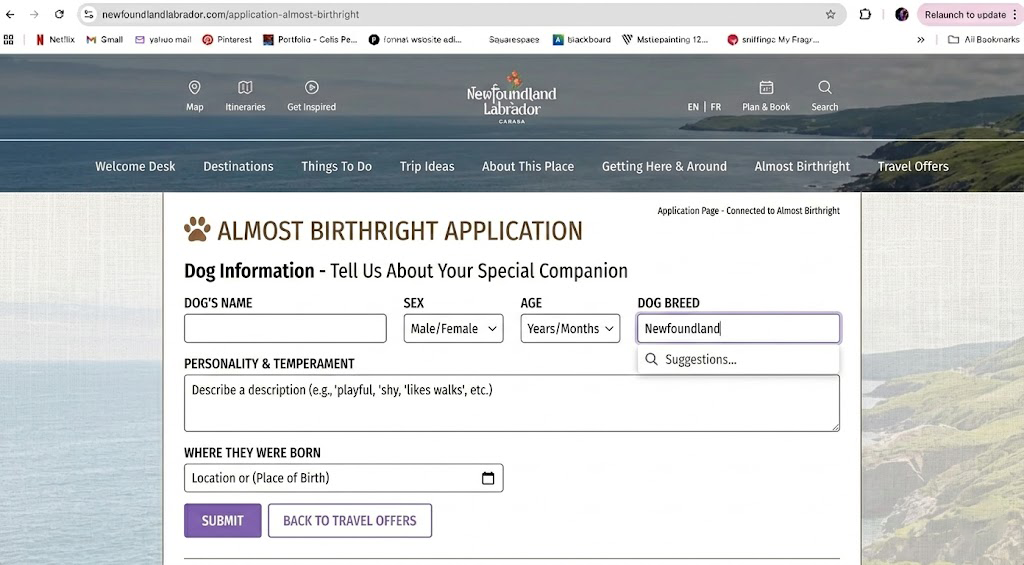1024x565 pixels.
Task: Open the All Bookmarks folder
Action: [984, 40]
